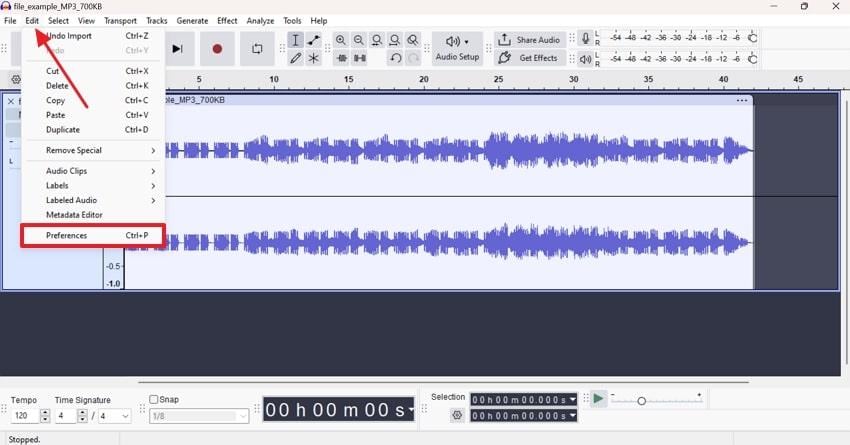Click the Tempo value field

25,416
